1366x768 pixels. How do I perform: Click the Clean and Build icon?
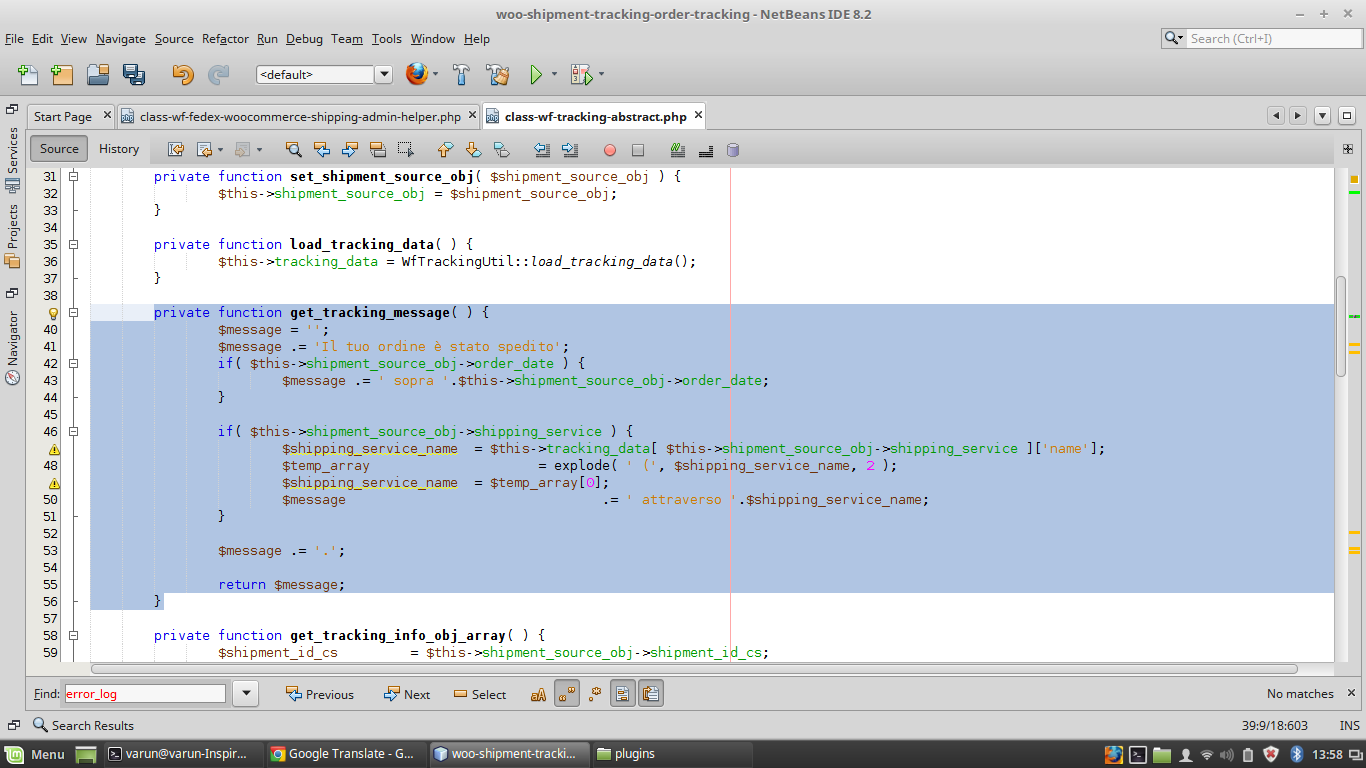coord(498,75)
